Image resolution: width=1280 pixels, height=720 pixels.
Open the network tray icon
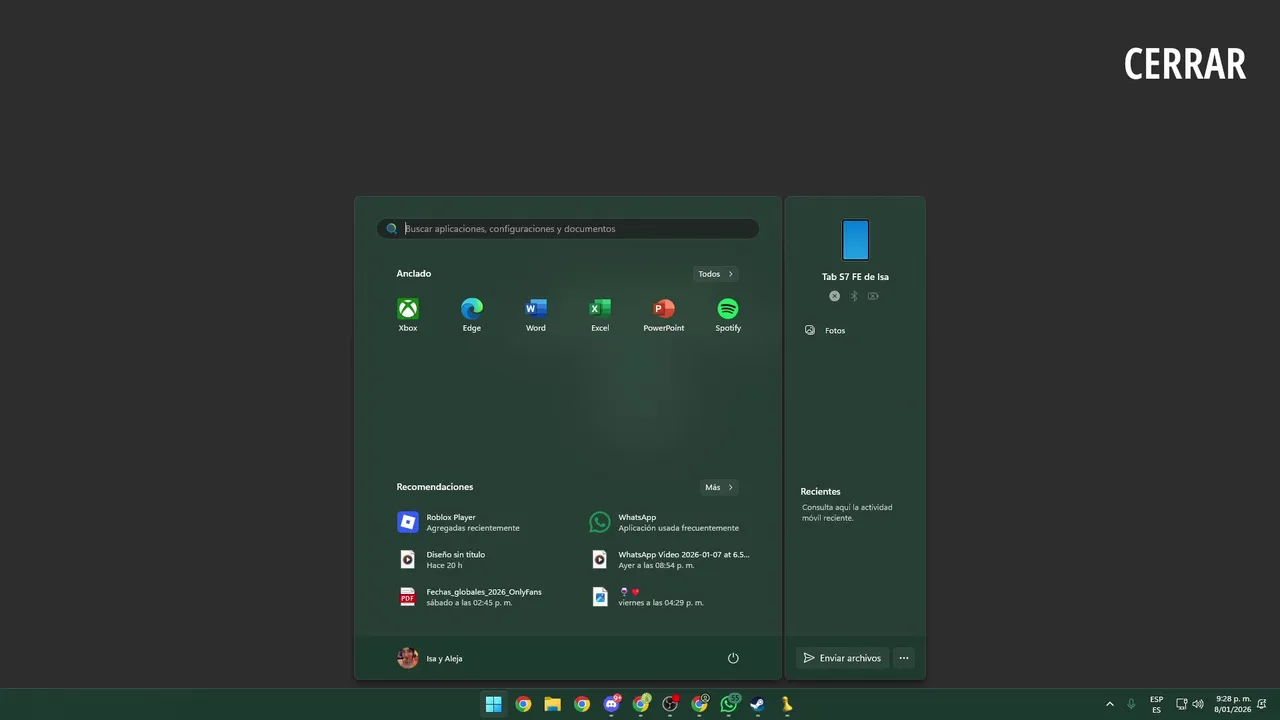1181,704
